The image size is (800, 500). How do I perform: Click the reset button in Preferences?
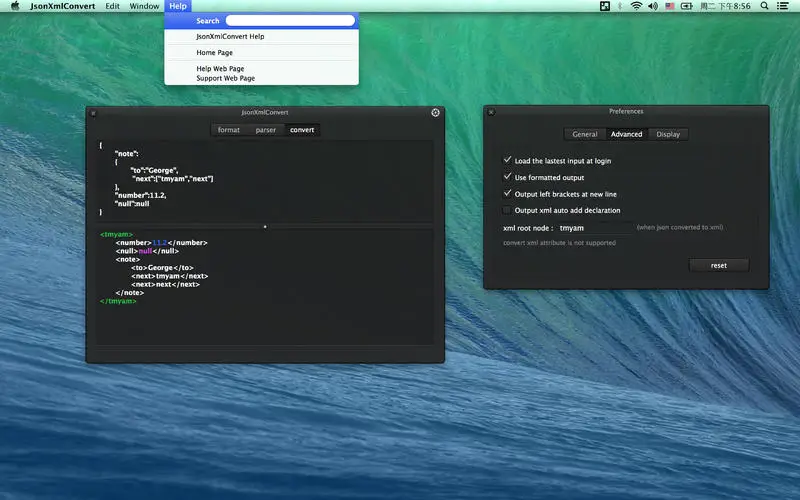[719, 265]
